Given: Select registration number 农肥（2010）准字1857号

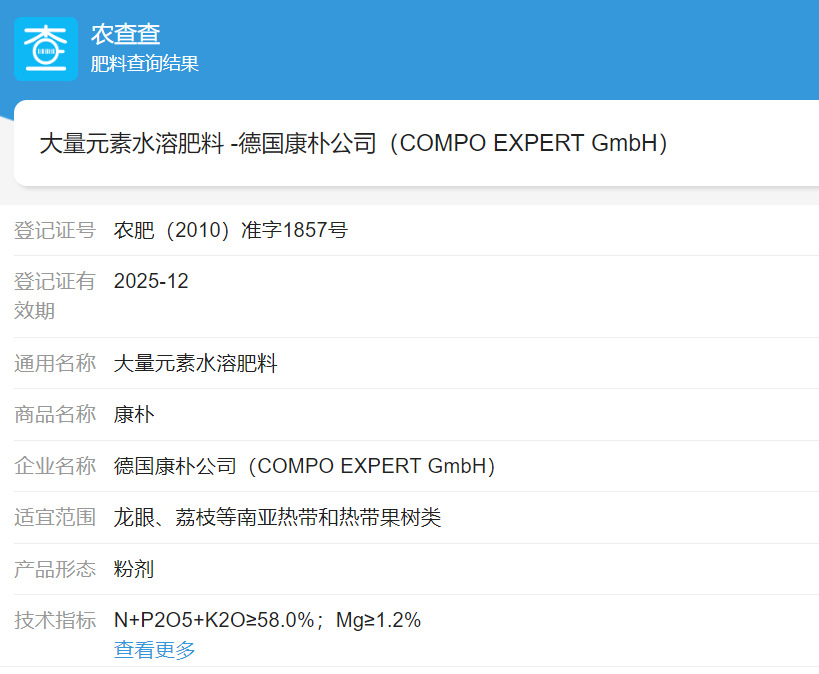Looking at the screenshot, I should tap(231, 230).
